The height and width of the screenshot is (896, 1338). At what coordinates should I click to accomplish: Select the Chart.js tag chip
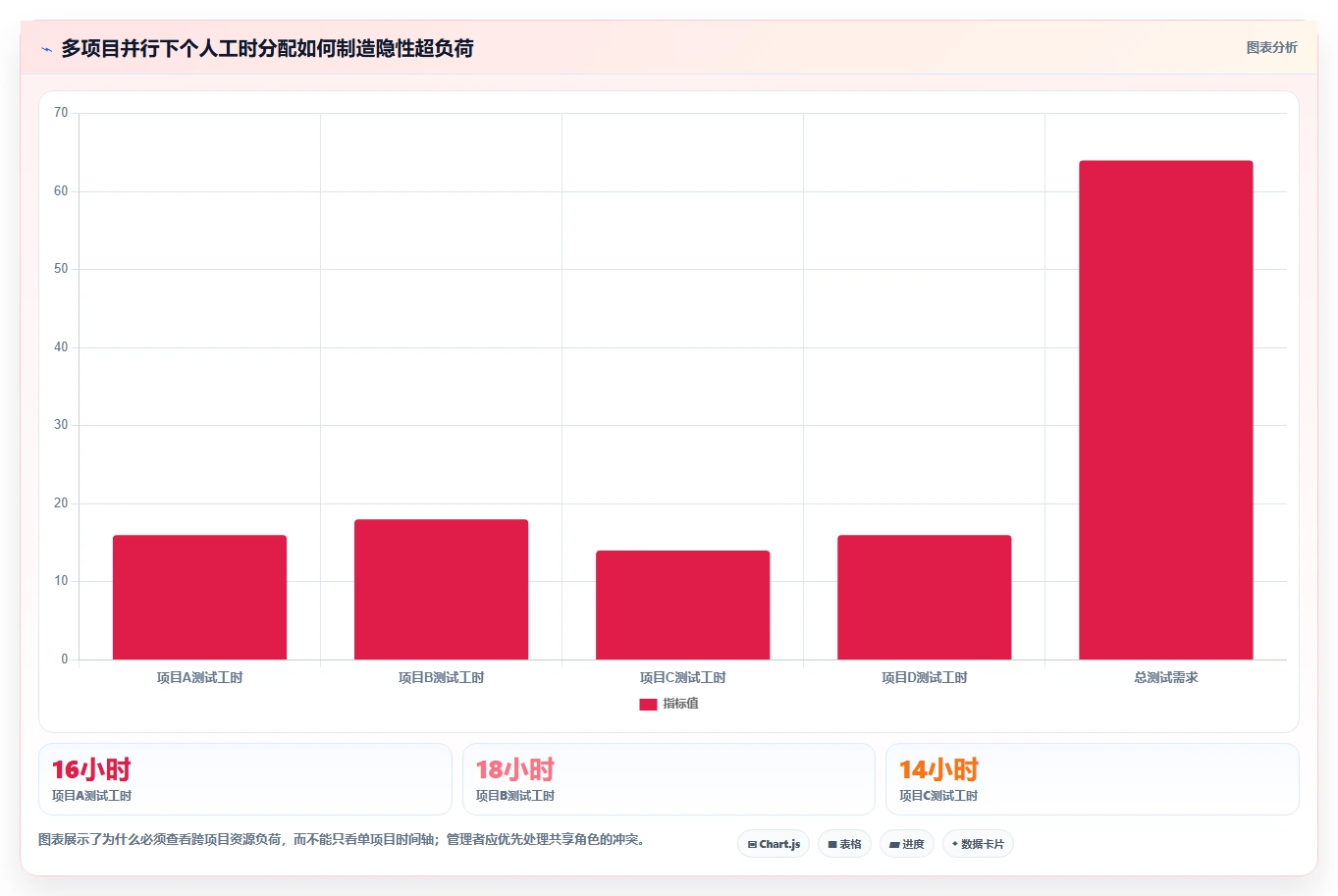[x=774, y=844]
